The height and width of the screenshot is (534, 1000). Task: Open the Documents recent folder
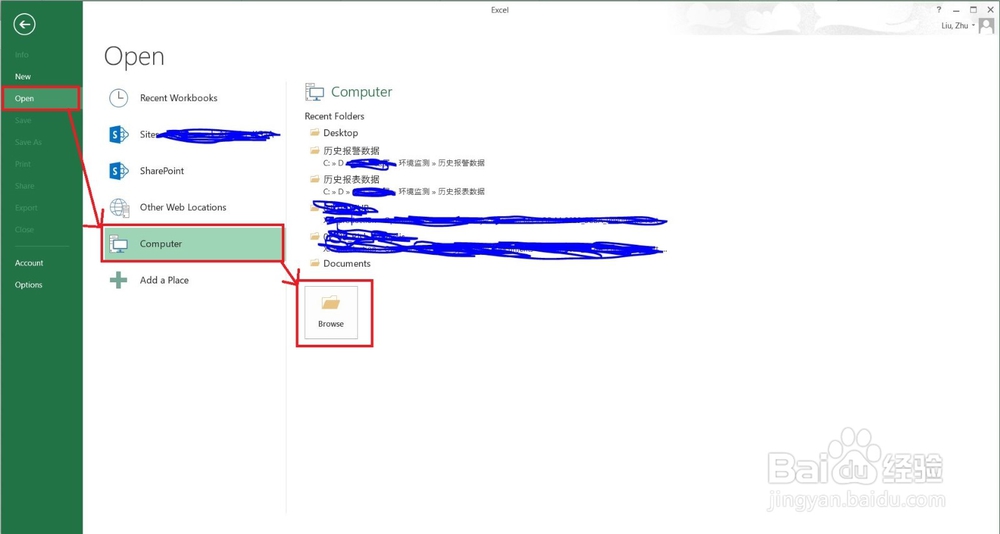tap(346, 263)
